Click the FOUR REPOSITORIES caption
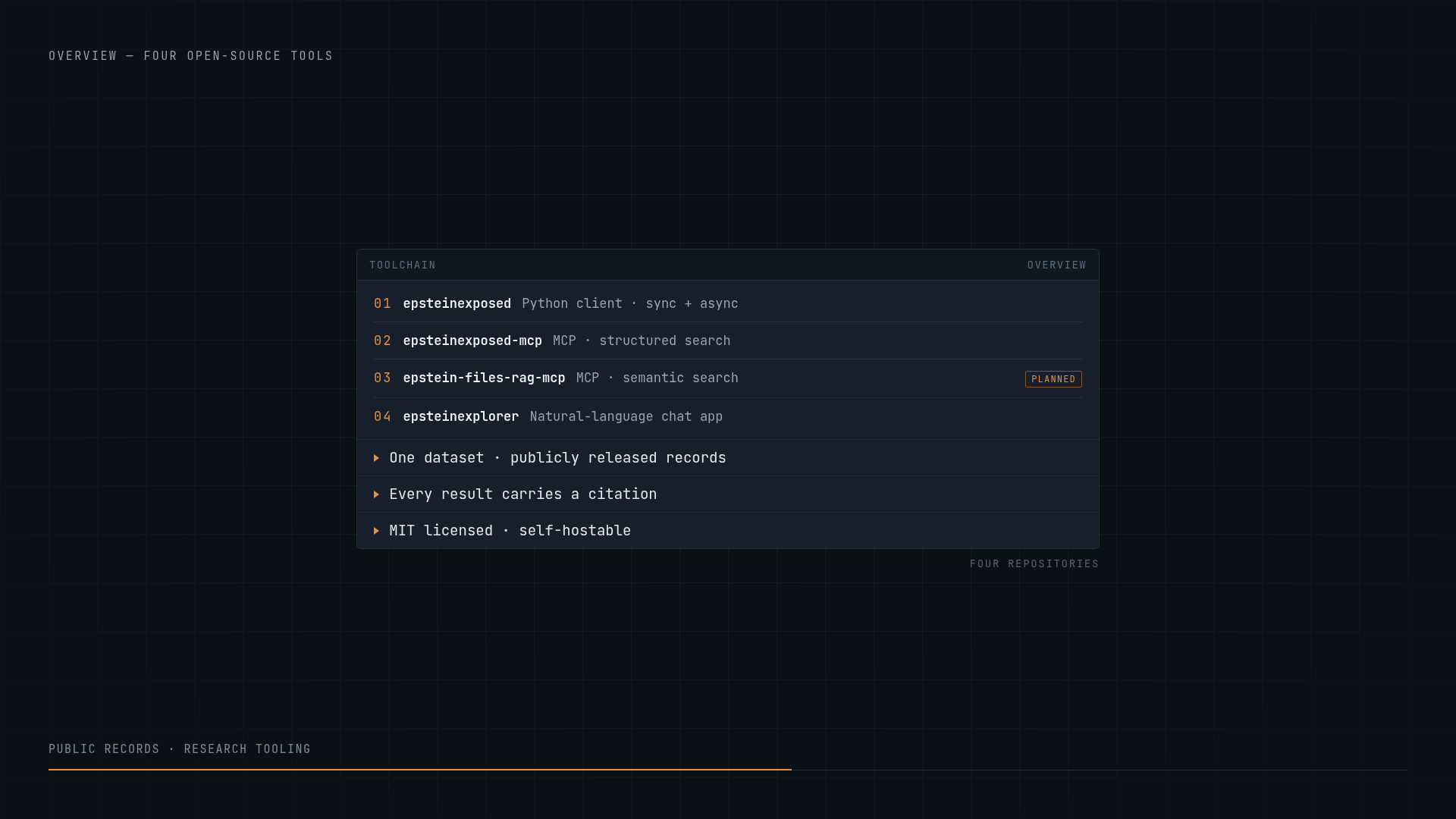 (1034, 564)
